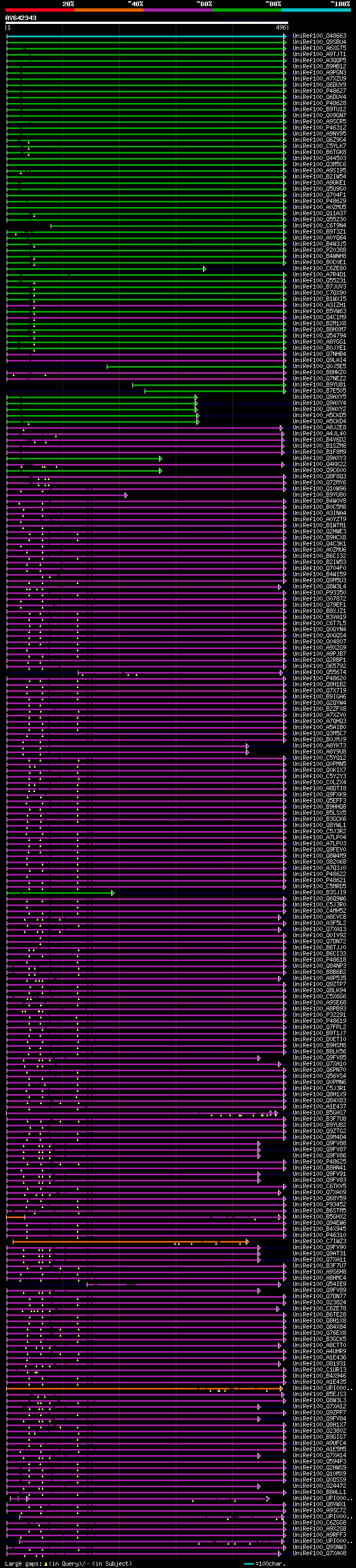Screen dimensions: 356x1568
Task: Select hit label UniRef100_Q9AXY5
Action: point(319,397)
